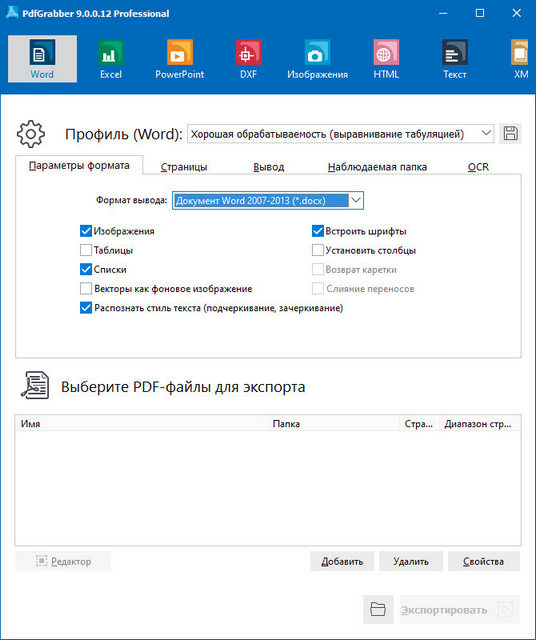Image resolution: width=536 pixels, height=640 pixels.
Task: Uncheck the Изображения checkbox
Action: click(86, 231)
